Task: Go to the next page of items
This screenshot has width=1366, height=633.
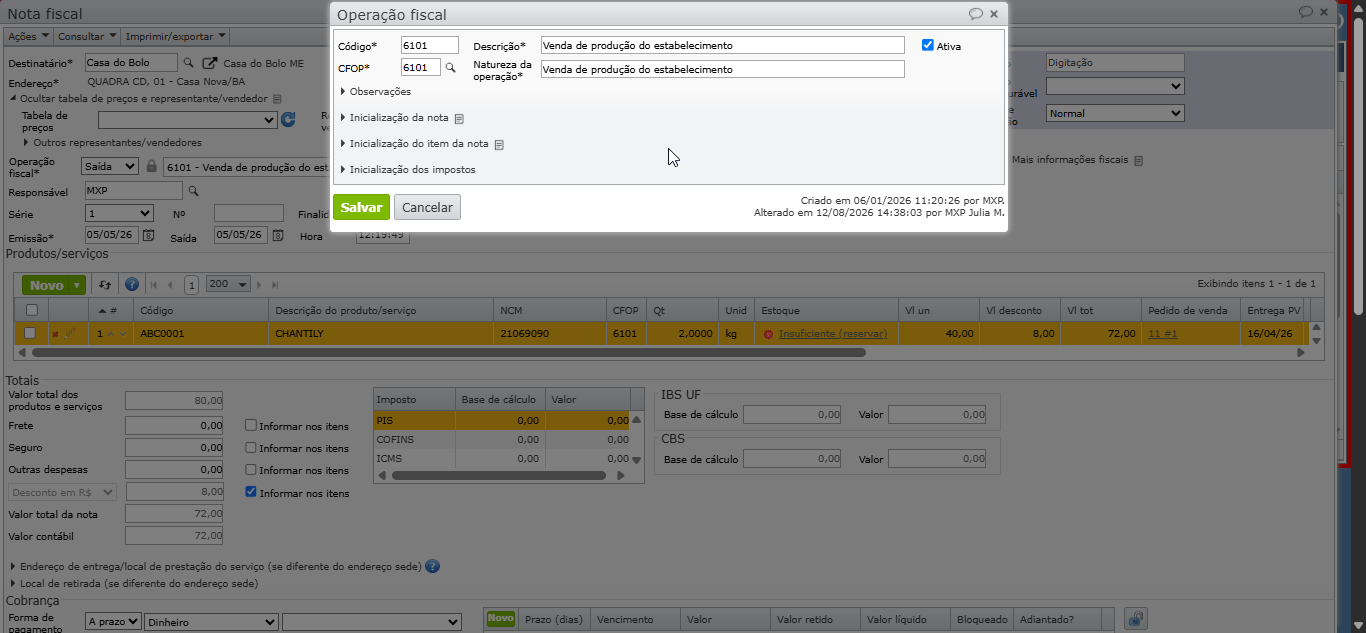Action: [260, 285]
